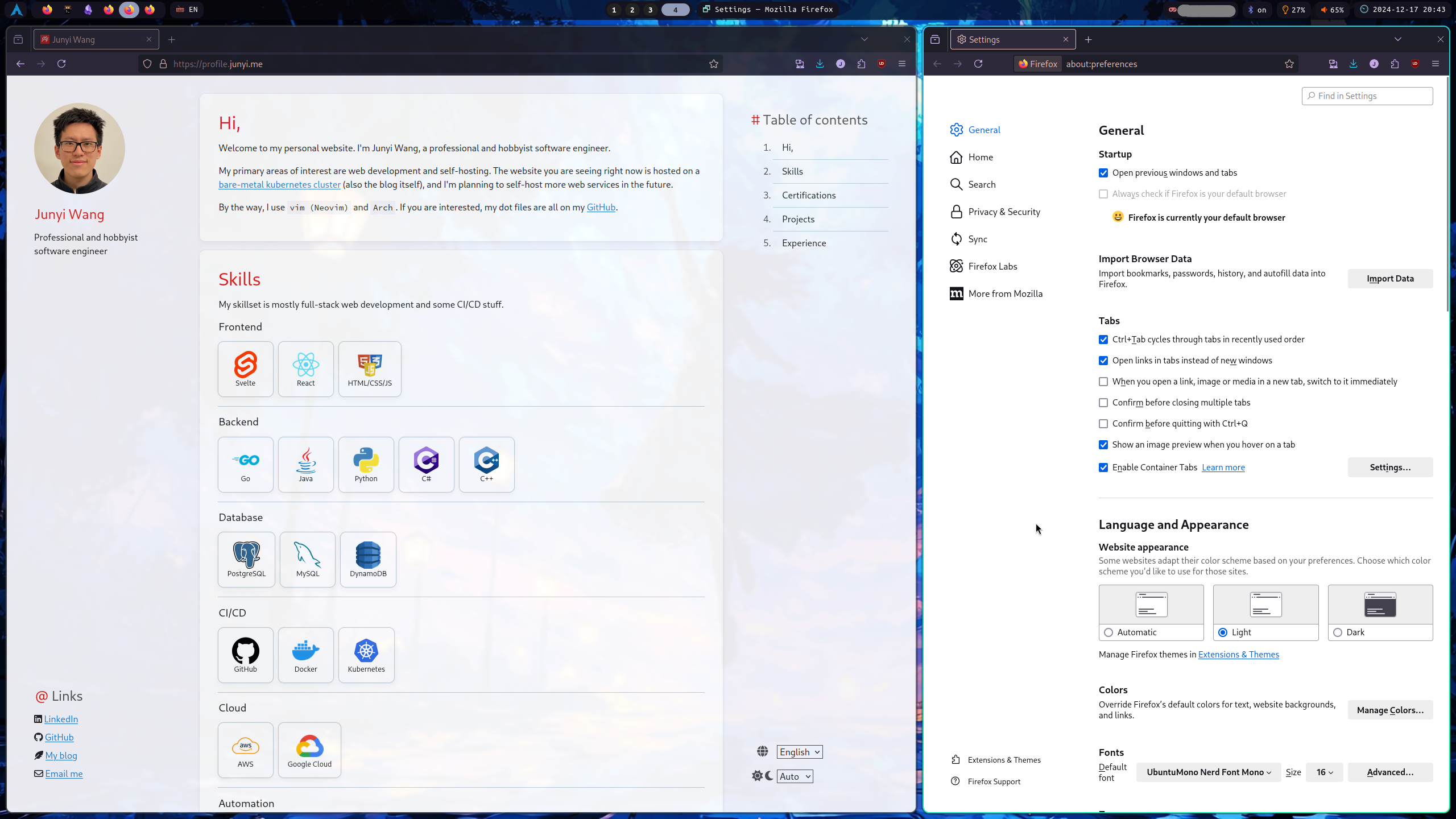1456x819 pixels.
Task: Open the English language dropdown
Action: pyautogui.click(x=800, y=752)
